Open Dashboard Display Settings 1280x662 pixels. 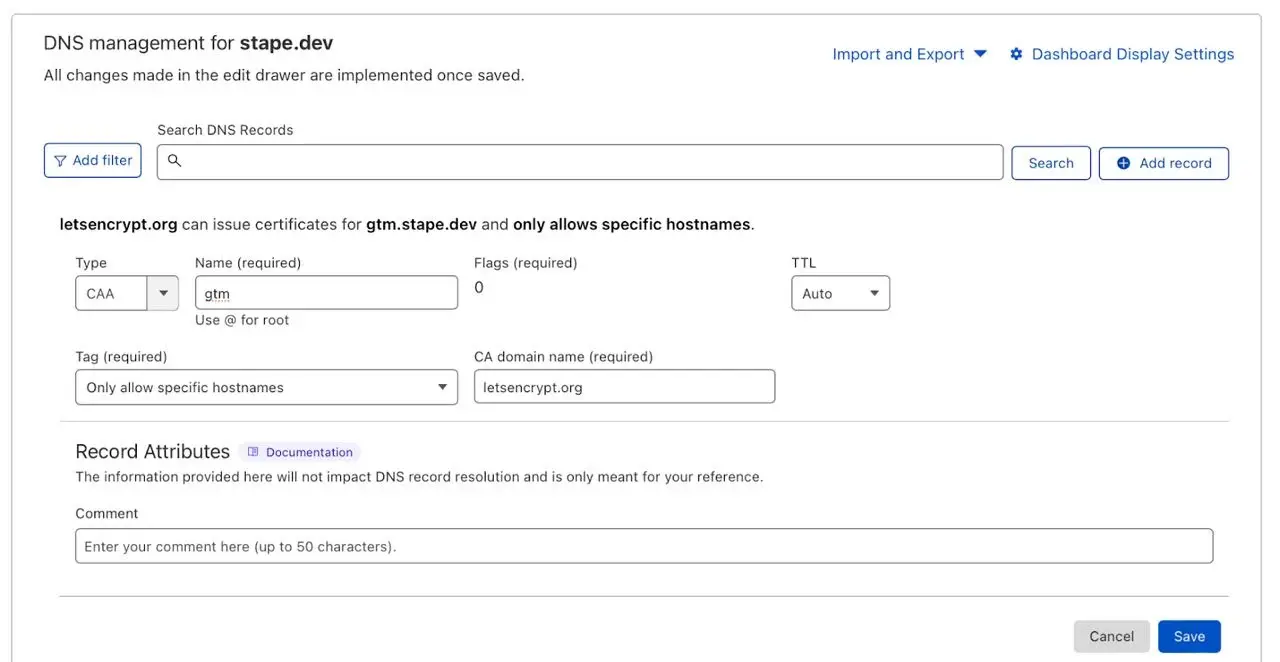(x=1121, y=54)
